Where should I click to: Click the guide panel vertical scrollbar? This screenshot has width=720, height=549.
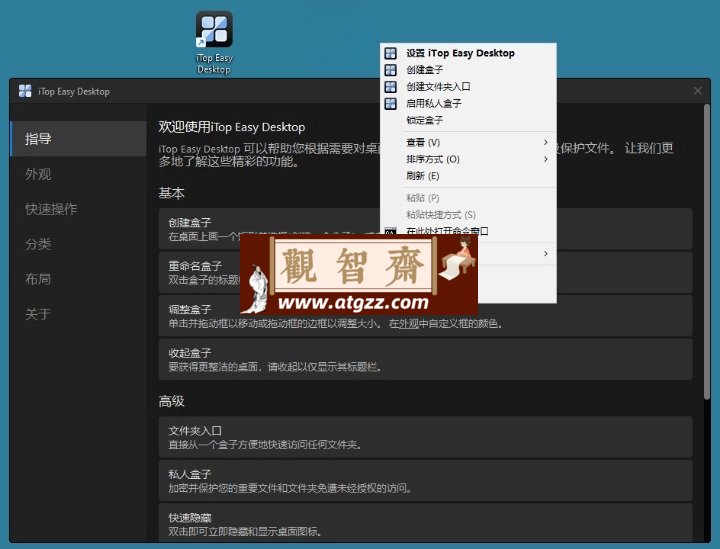(707, 252)
